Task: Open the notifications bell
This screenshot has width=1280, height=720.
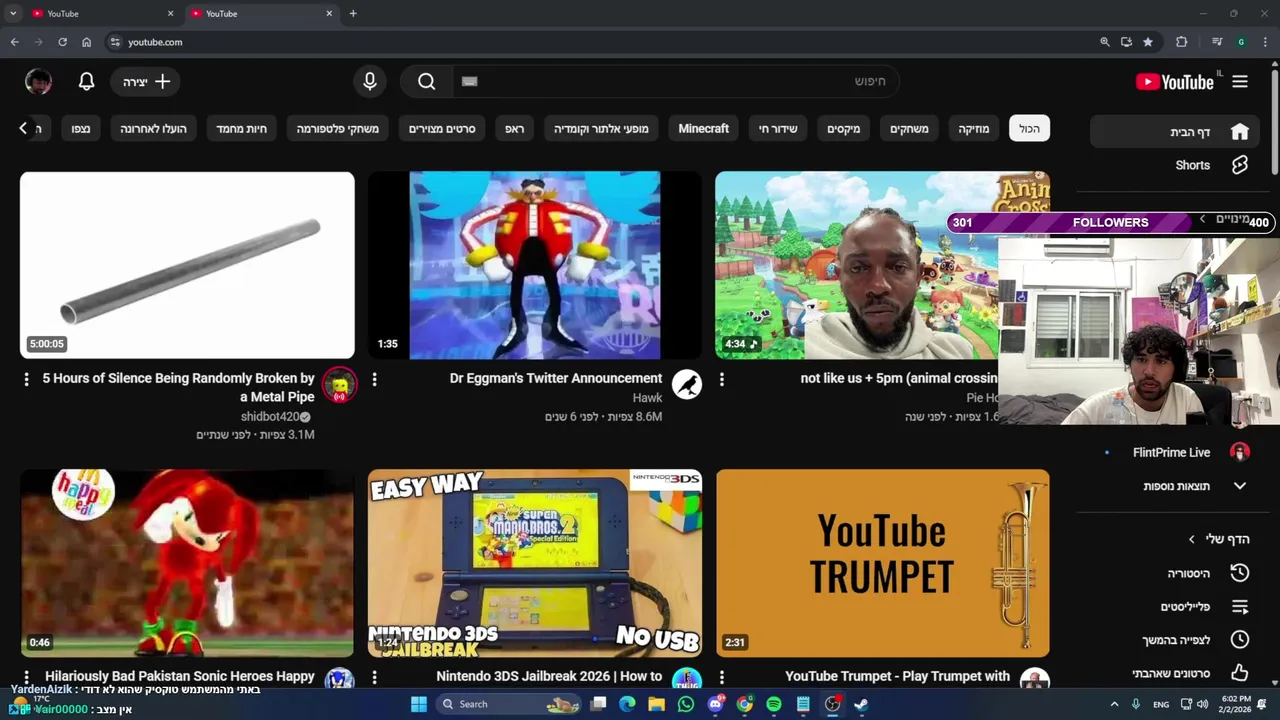Action: [87, 82]
